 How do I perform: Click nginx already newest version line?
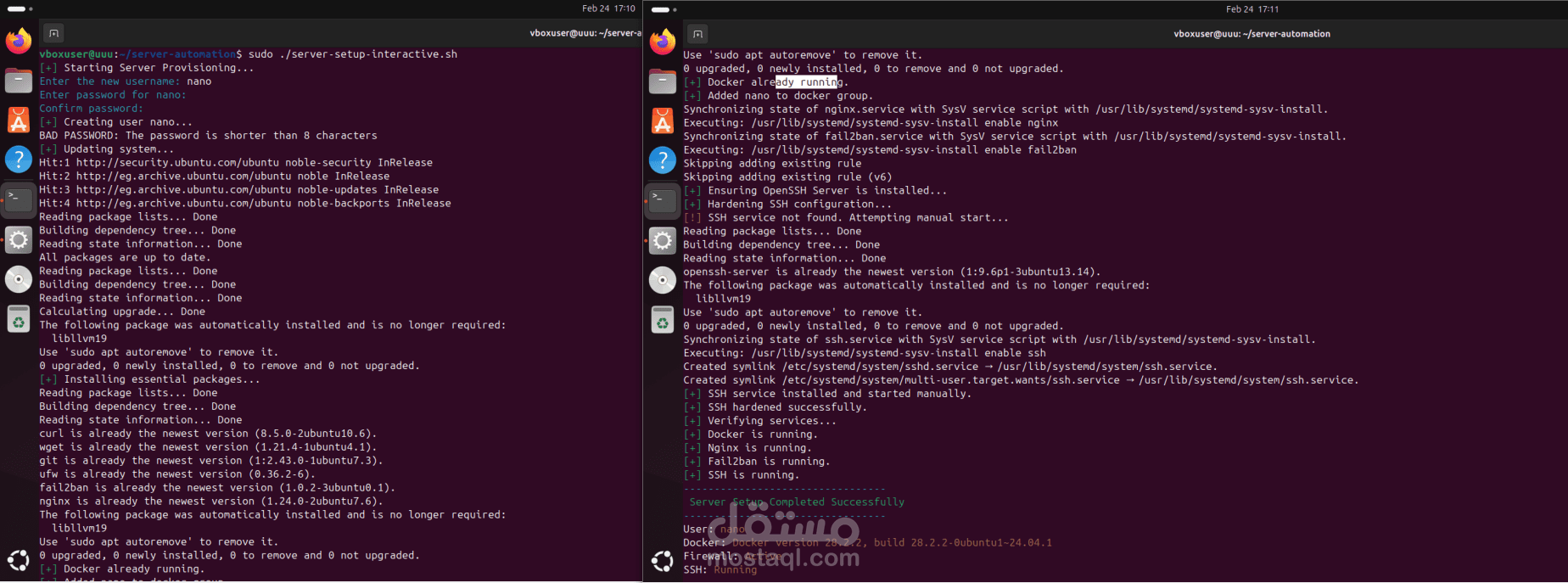tap(211, 502)
